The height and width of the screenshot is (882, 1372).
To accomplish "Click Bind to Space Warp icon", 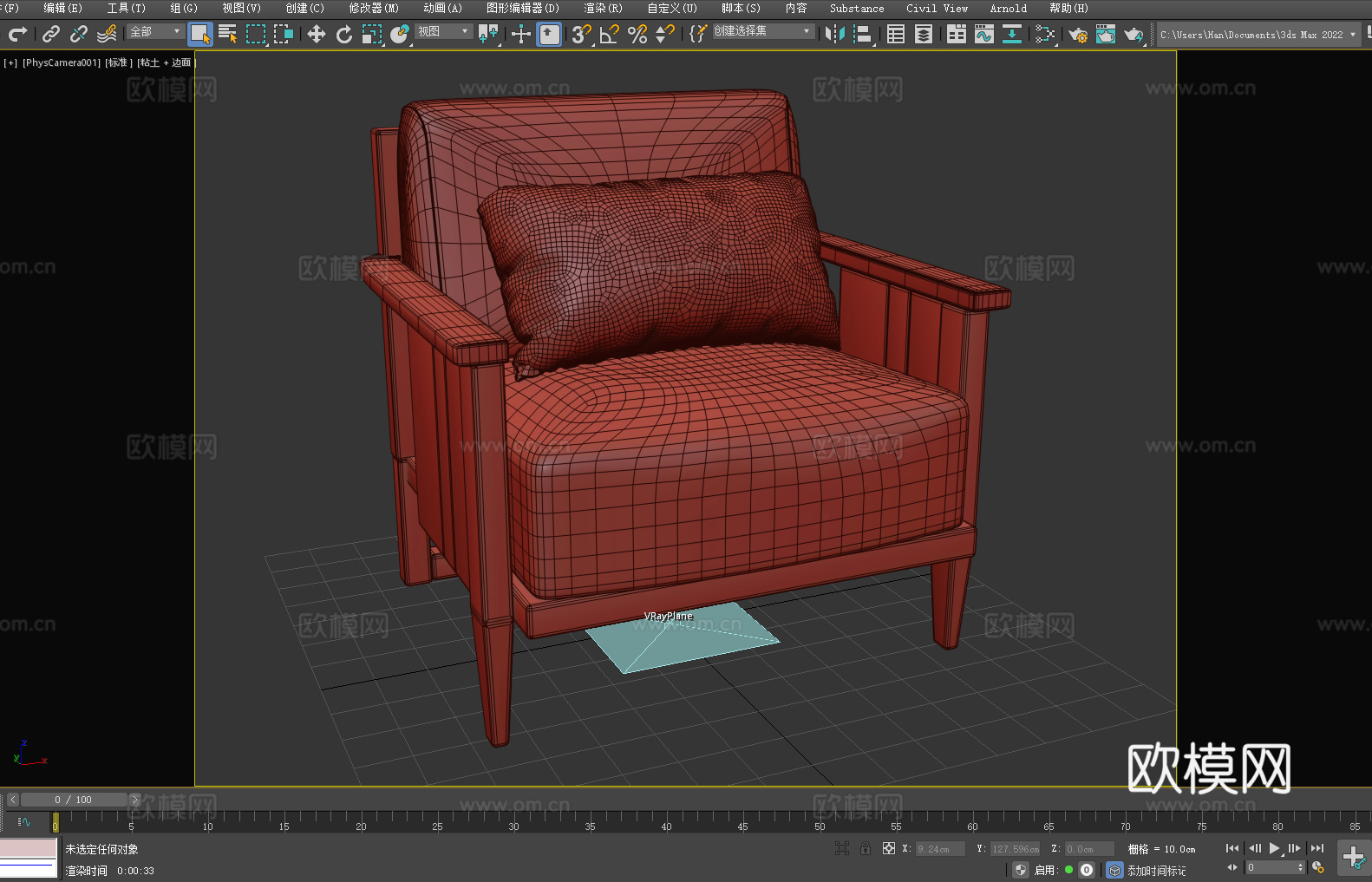I will (107, 34).
